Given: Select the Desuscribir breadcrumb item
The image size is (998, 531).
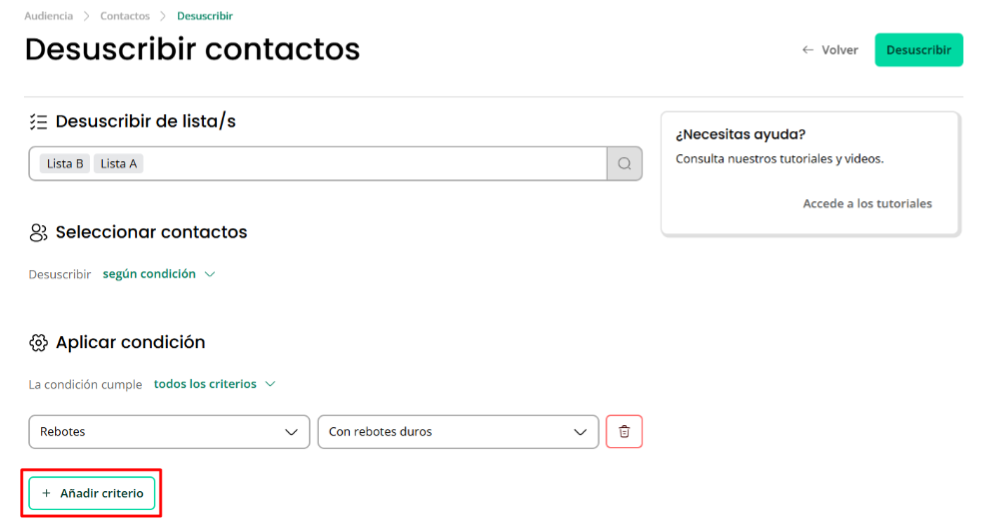Looking at the screenshot, I should pyautogui.click(x=205, y=16).
